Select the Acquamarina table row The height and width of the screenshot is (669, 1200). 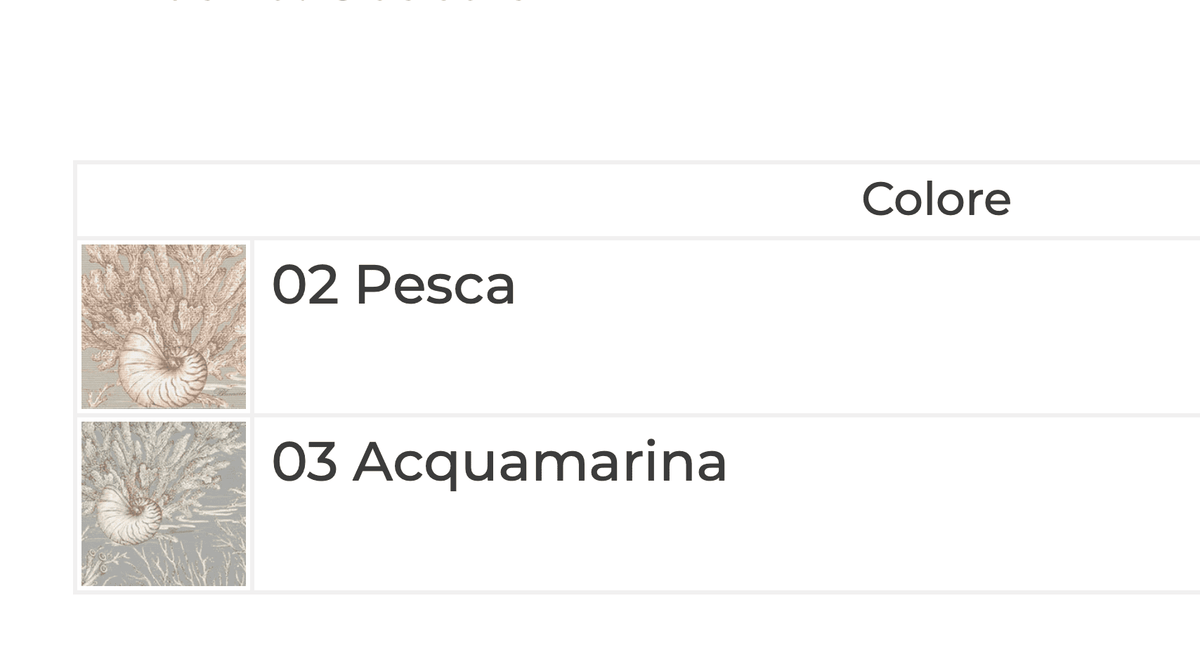click(x=639, y=504)
